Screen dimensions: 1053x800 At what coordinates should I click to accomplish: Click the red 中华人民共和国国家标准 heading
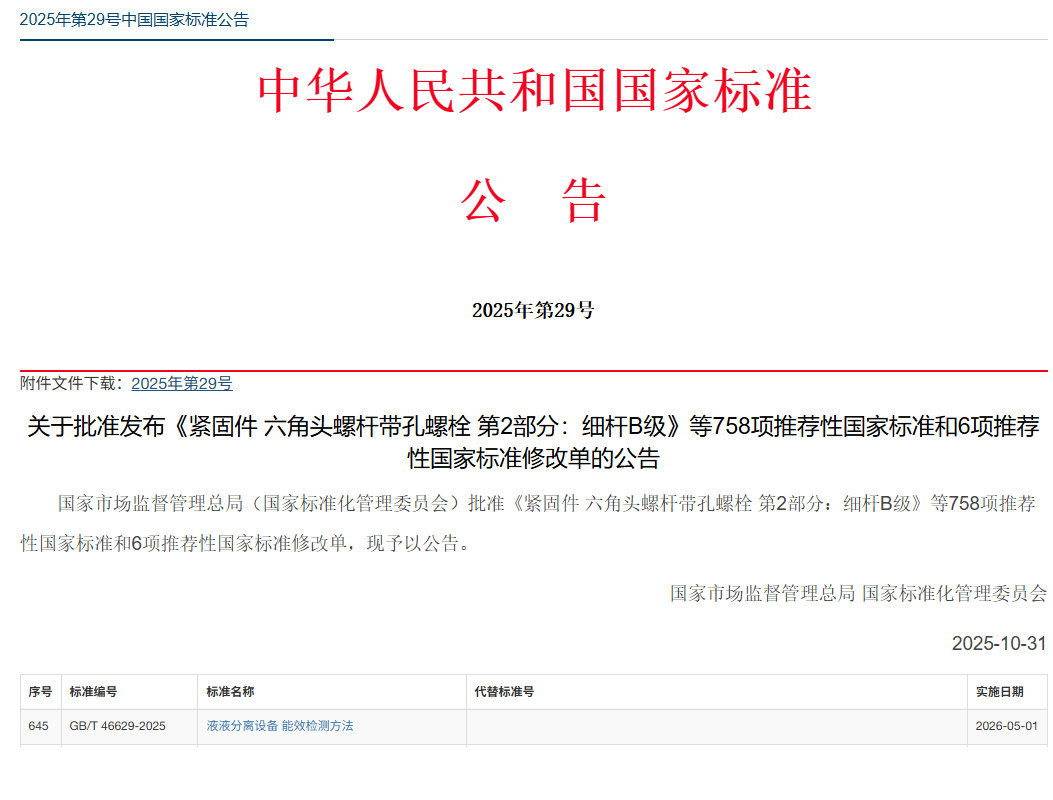[526, 90]
